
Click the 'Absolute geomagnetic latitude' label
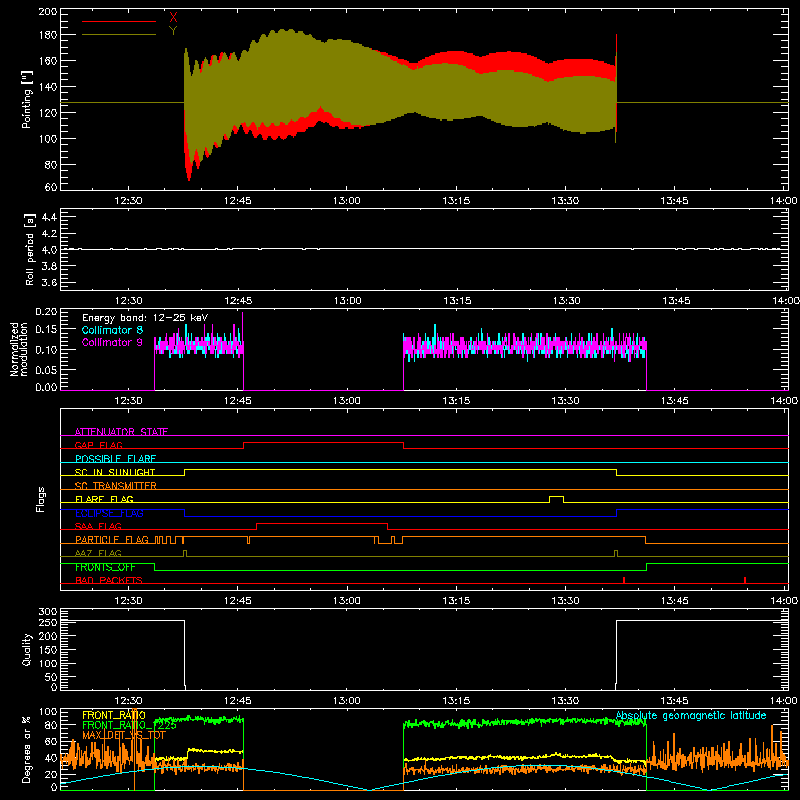pyautogui.click(x=691, y=716)
